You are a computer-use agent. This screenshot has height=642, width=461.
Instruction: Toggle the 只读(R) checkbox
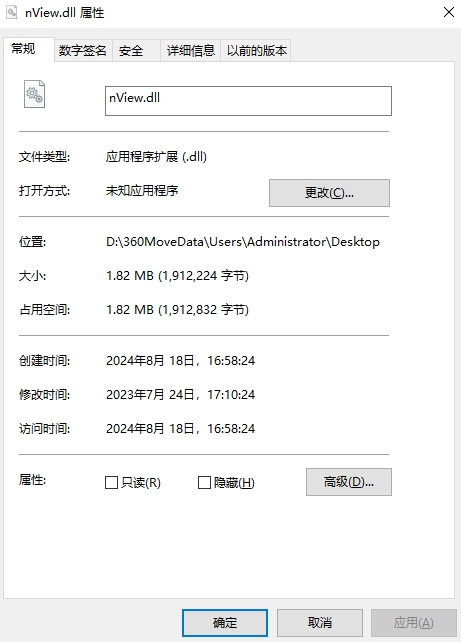(111, 483)
